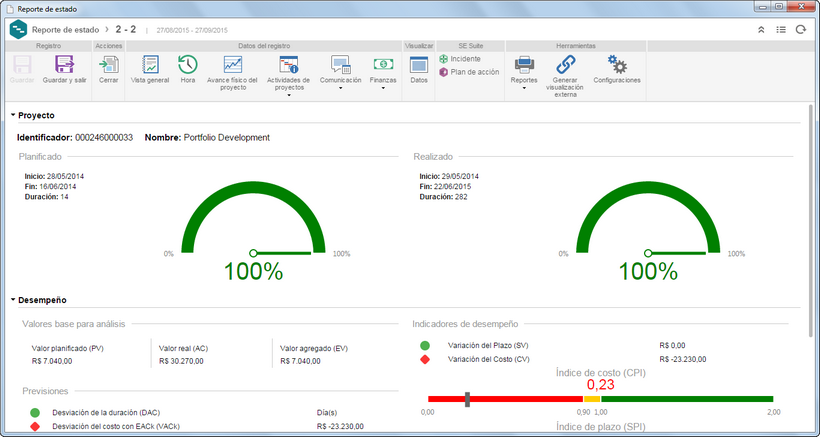Click the date range 27/08/2015 - 27/09/2015

tap(192, 30)
